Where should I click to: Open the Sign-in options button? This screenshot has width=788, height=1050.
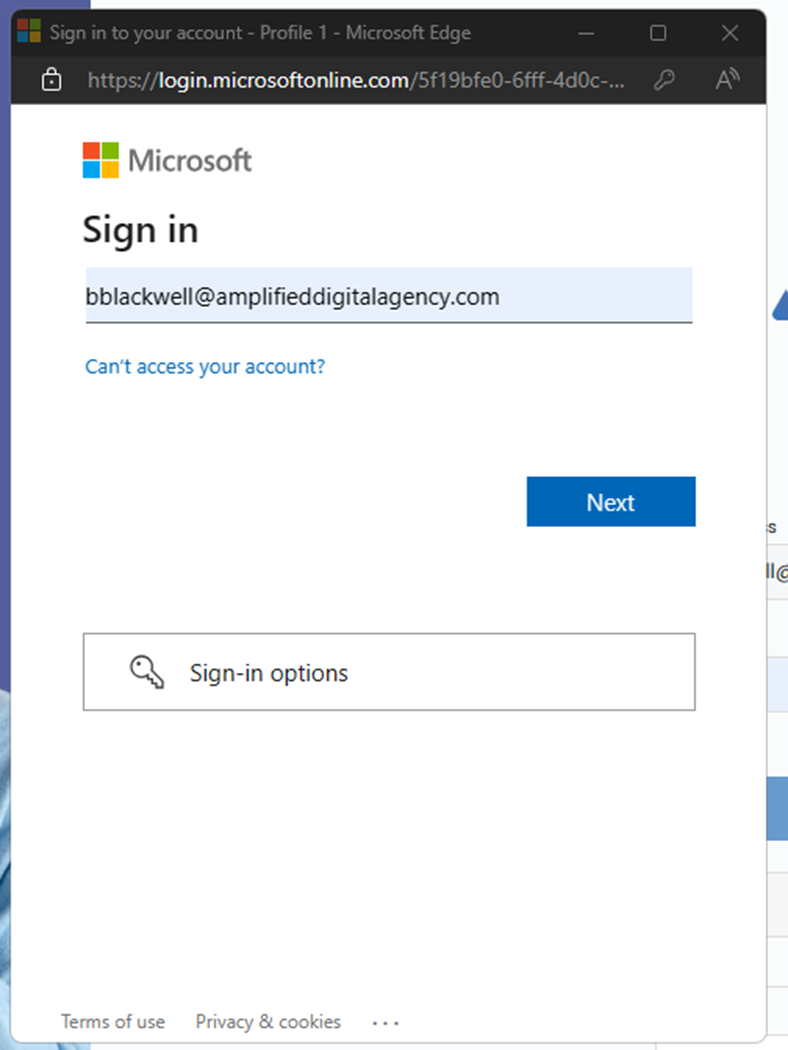(x=388, y=672)
